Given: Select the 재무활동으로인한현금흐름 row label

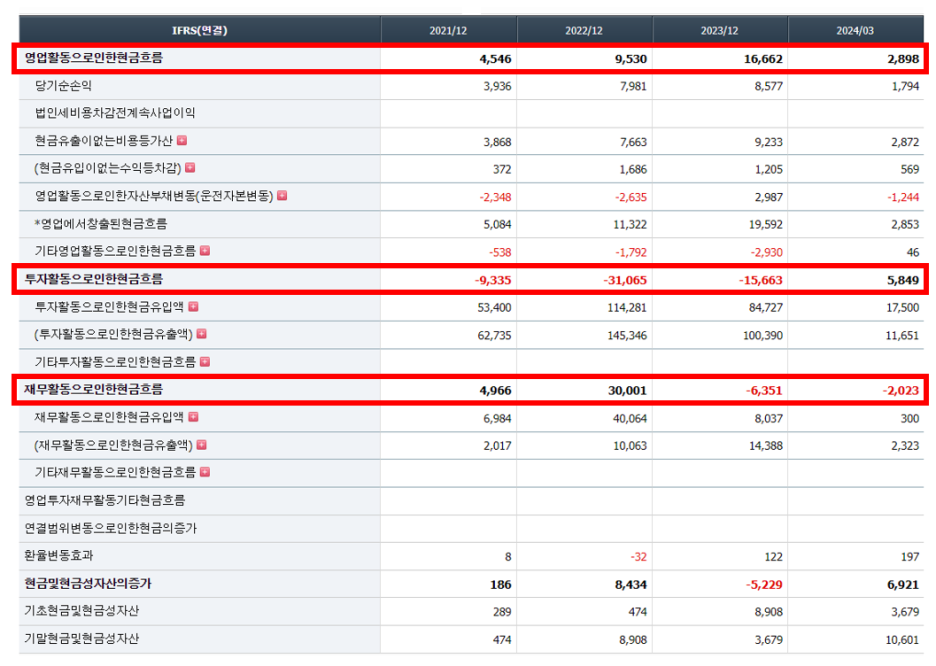Looking at the screenshot, I should (93, 390).
